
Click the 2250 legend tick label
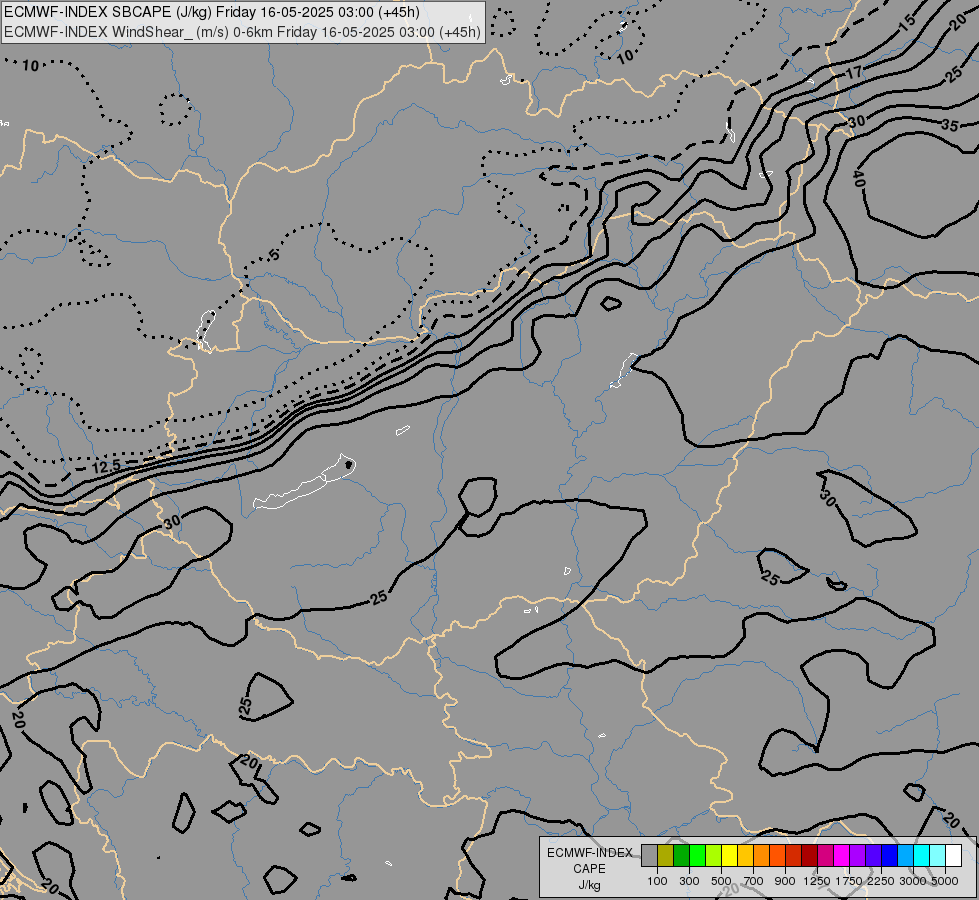pyautogui.click(x=881, y=881)
